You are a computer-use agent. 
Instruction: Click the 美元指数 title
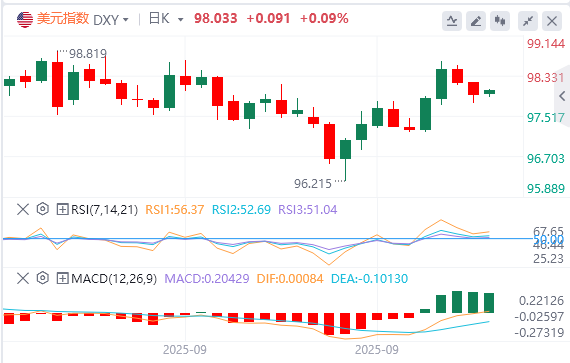coord(63,18)
